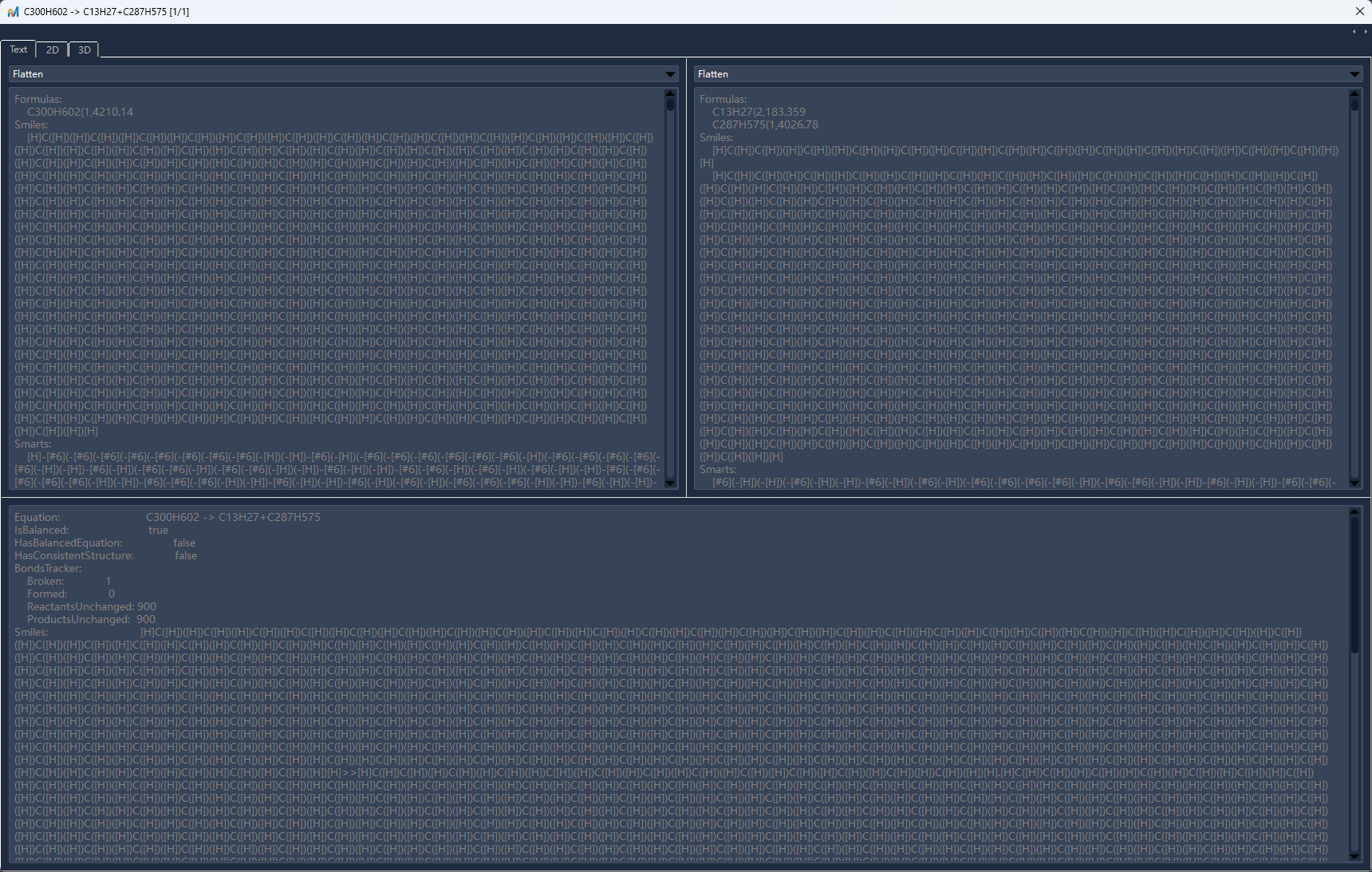Open the 3D tab
Screen dimensions: 1372x872
[x=84, y=49]
